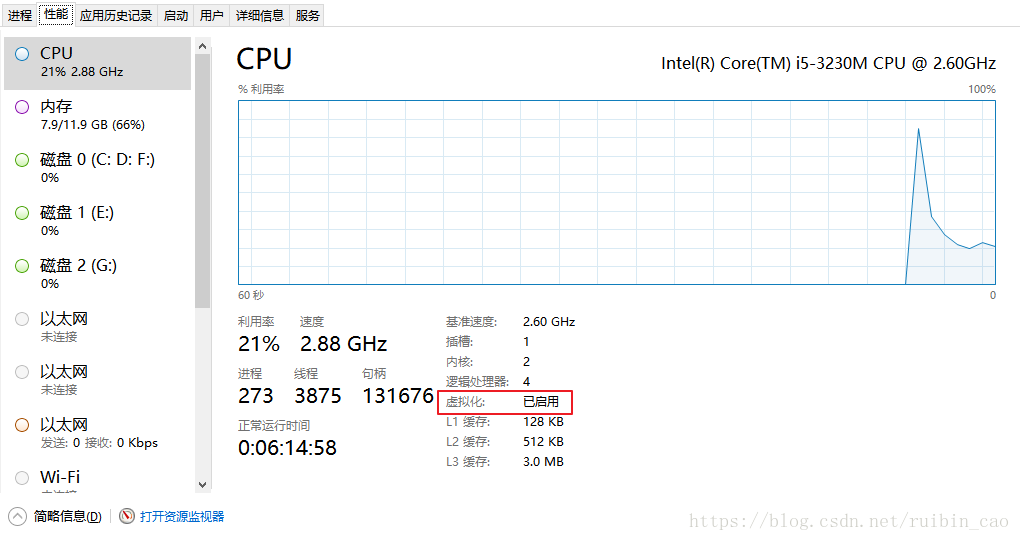Image resolution: width=1020 pixels, height=541 pixels.
Task: Click the 简略信息 text button
Action: [x=67, y=516]
